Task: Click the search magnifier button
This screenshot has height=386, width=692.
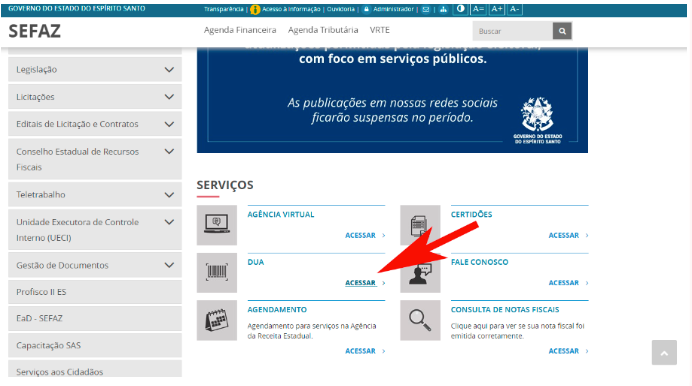Action: [x=562, y=31]
